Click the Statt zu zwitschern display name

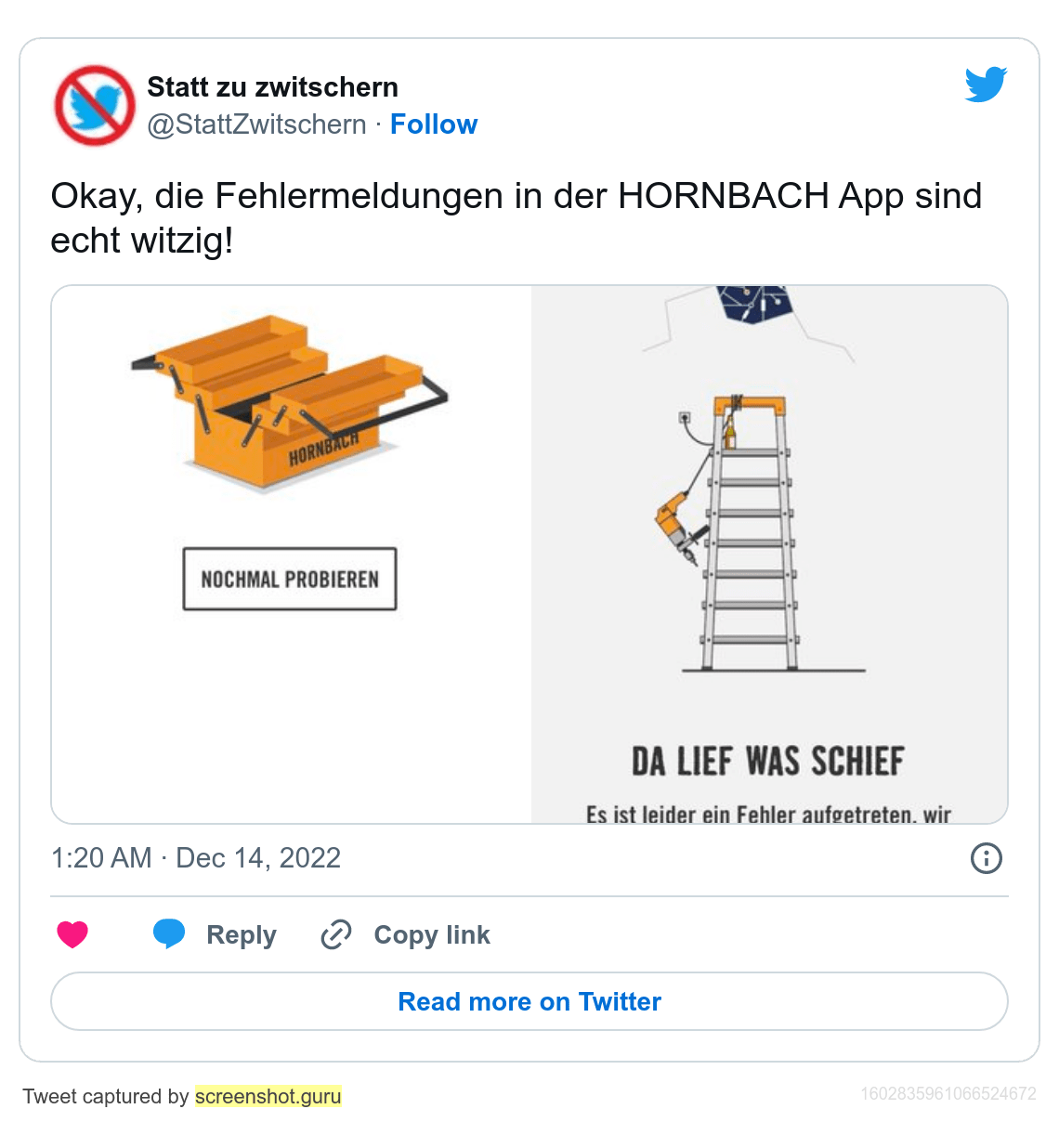[273, 87]
